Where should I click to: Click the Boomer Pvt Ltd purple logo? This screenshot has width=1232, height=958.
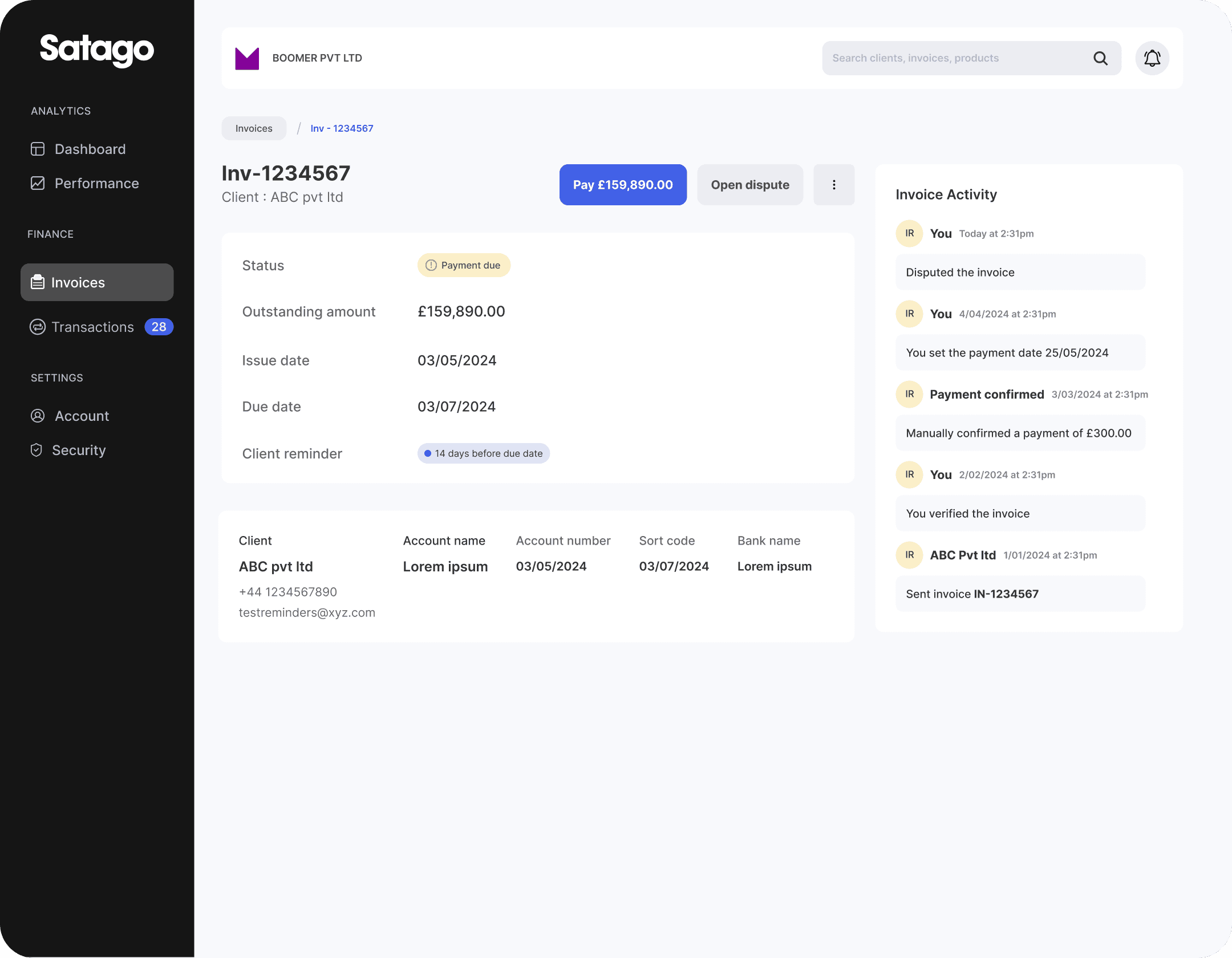(x=247, y=58)
